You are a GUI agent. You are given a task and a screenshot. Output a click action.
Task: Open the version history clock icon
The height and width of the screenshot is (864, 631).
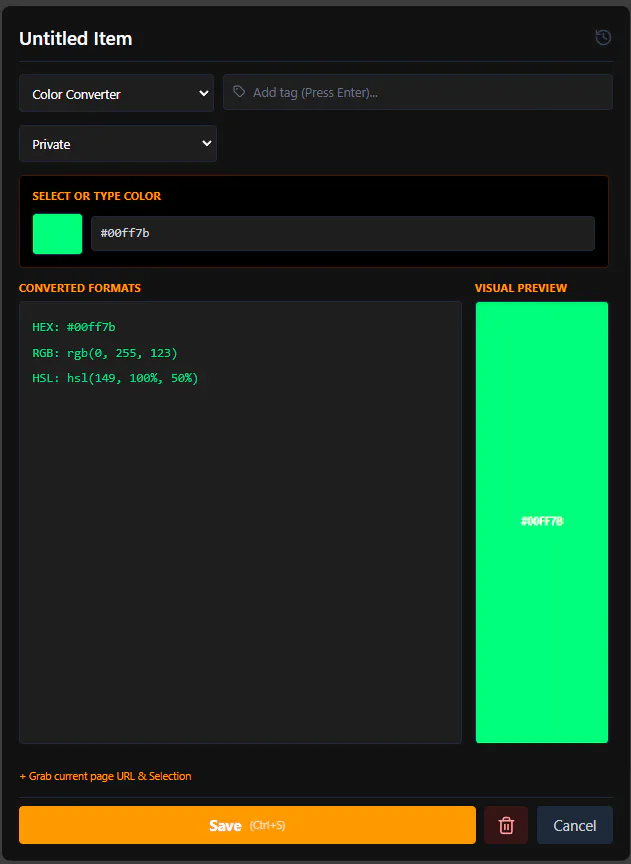pyautogui.click(x=603, y=37)
